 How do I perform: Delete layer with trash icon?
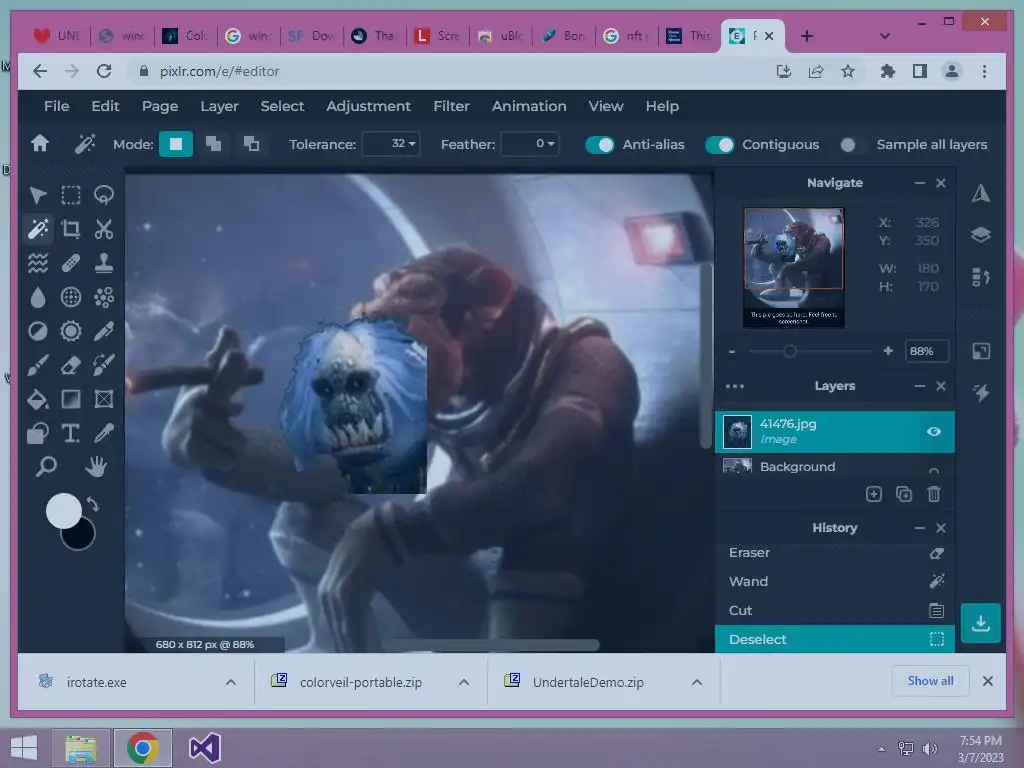point(934,494)
